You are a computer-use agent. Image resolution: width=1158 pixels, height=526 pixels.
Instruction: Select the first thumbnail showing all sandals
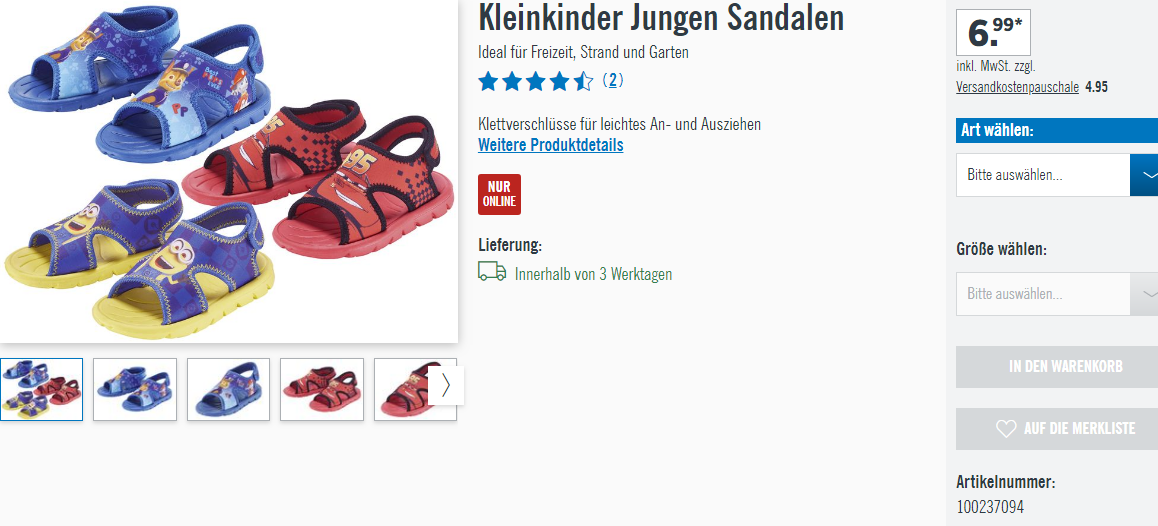click(x=41, y=389)
